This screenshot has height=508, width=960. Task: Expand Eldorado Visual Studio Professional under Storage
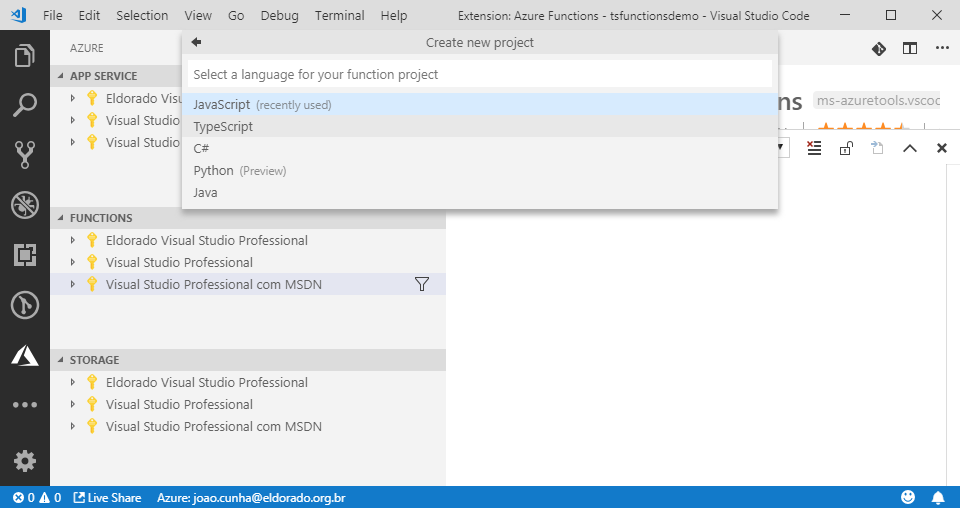coord(73,382)
